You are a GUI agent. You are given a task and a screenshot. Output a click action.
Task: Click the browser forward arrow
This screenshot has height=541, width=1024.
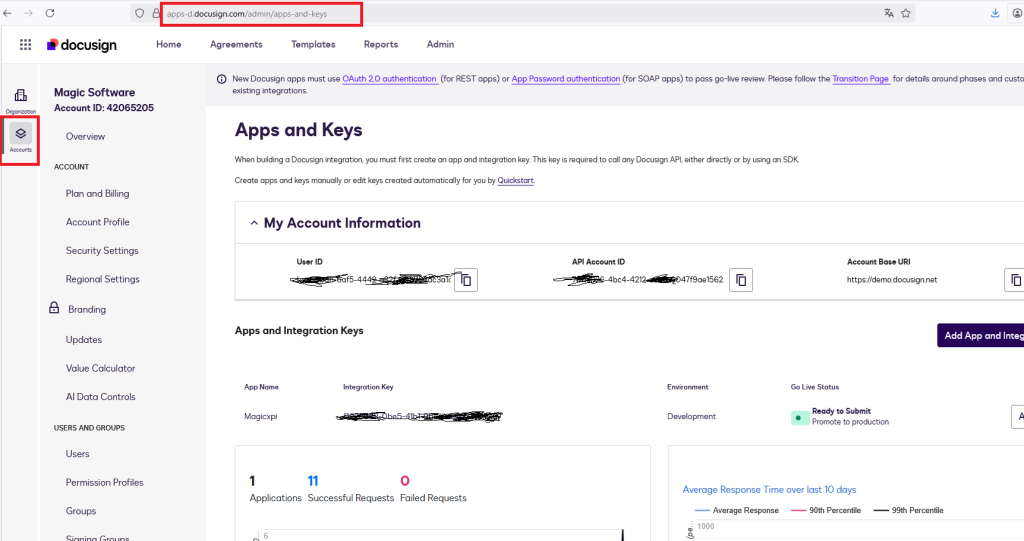[x=28, y=13]
